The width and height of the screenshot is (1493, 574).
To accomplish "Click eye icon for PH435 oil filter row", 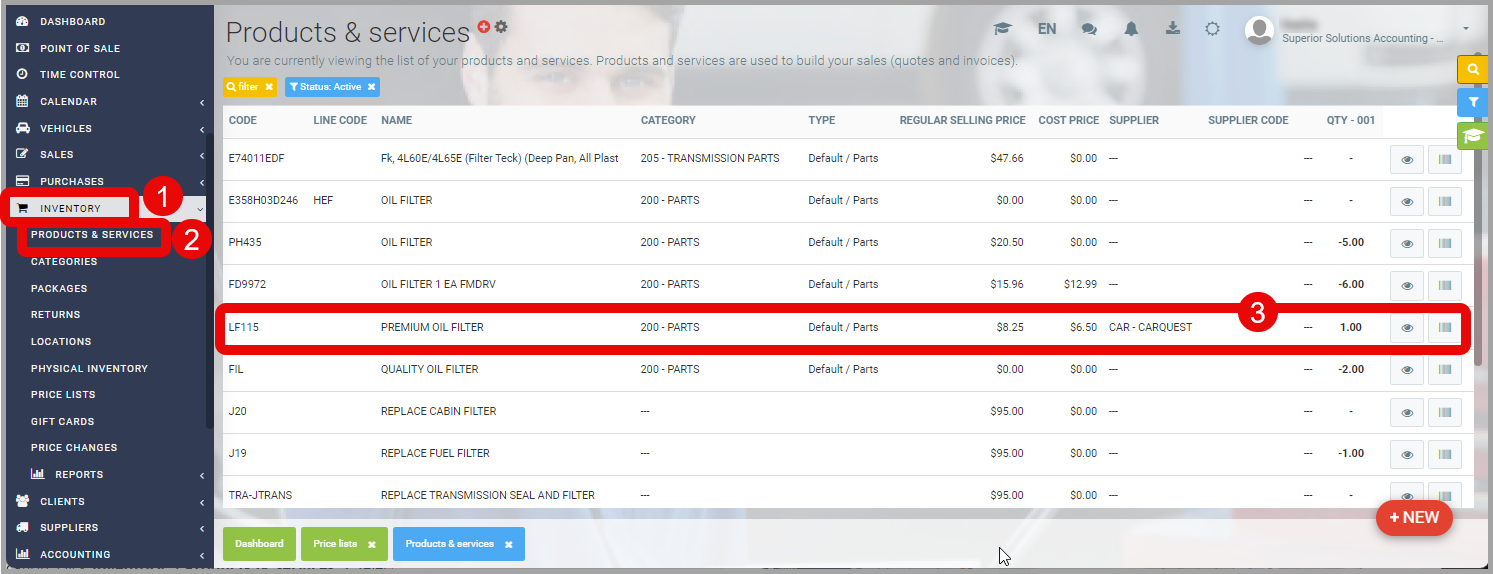I will pos(1407,243).
